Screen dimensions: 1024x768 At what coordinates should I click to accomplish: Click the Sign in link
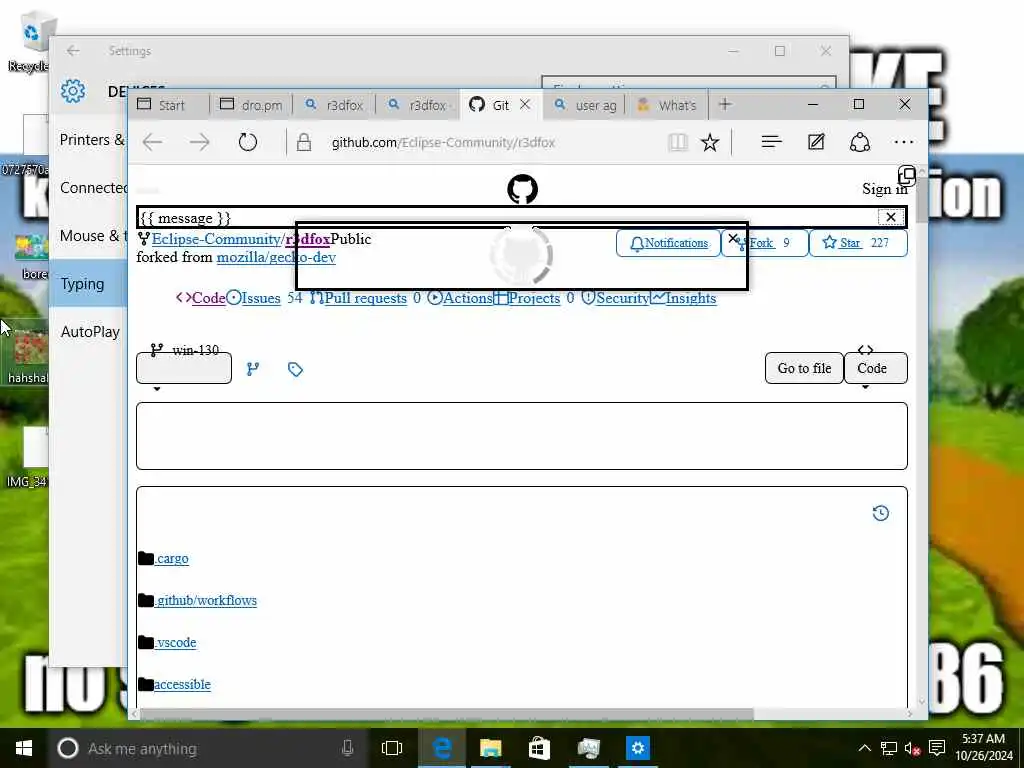click(x=884, y=189)
